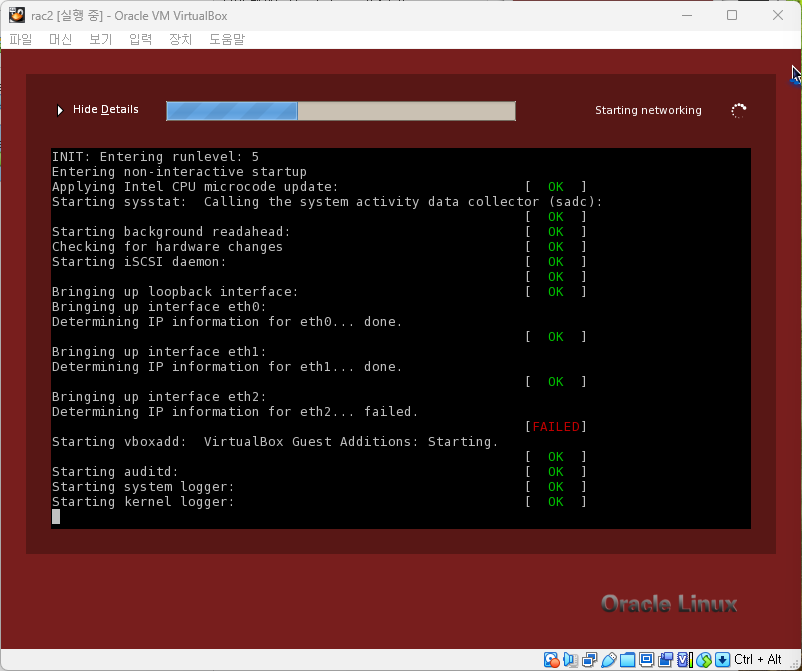Click the red FAILED status text
This screenshot has height=671, width=802.
coord(556,427)
